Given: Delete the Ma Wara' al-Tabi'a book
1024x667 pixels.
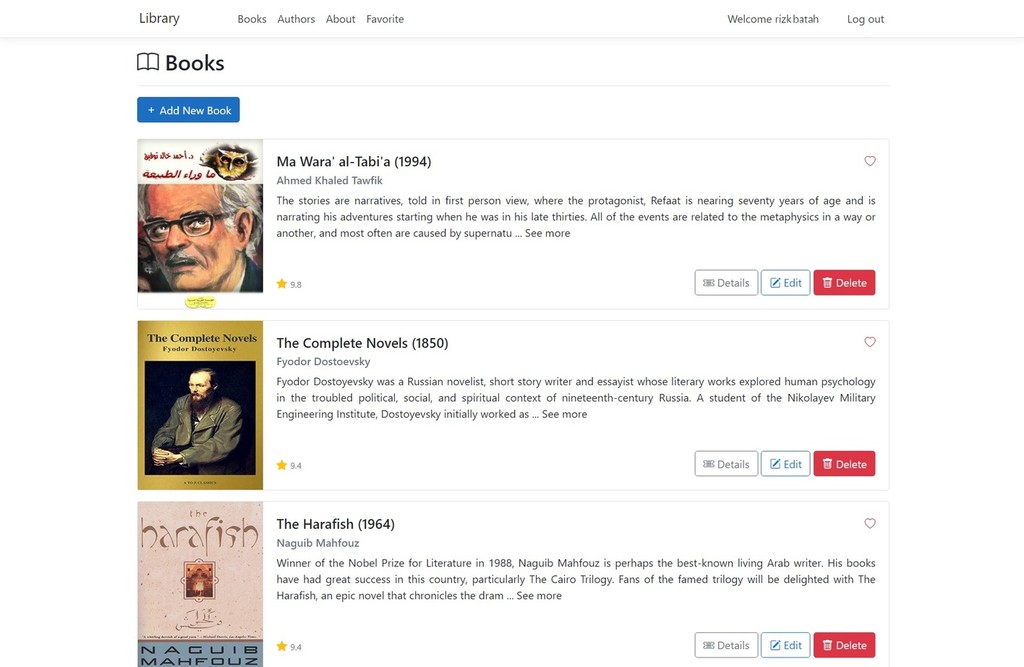Looking at the screenshot, I should click(844, 283).
